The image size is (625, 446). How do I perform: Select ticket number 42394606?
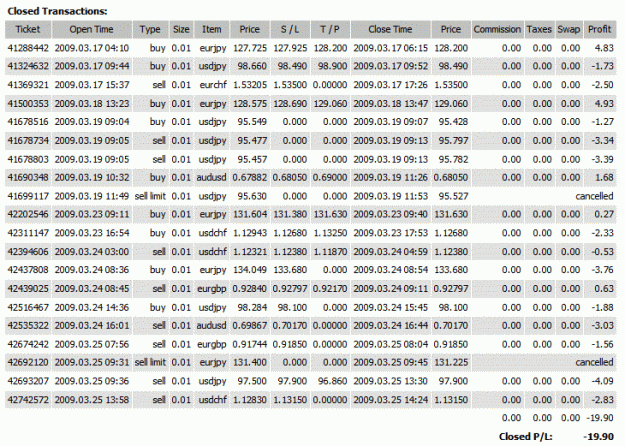coord(28,252)
